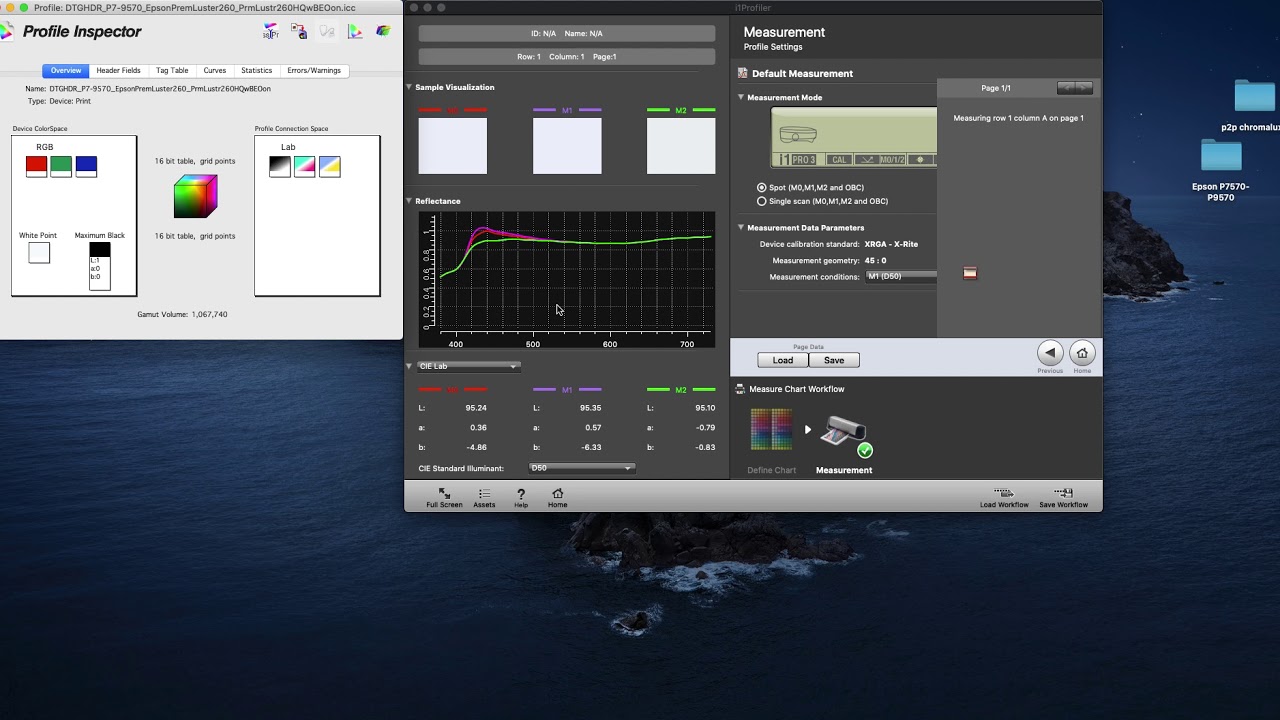Image resolution: width=1280 pixels, height=720 pixels.
Task: Click the Full Screen icon in i1Profiler
Action: 444,494
